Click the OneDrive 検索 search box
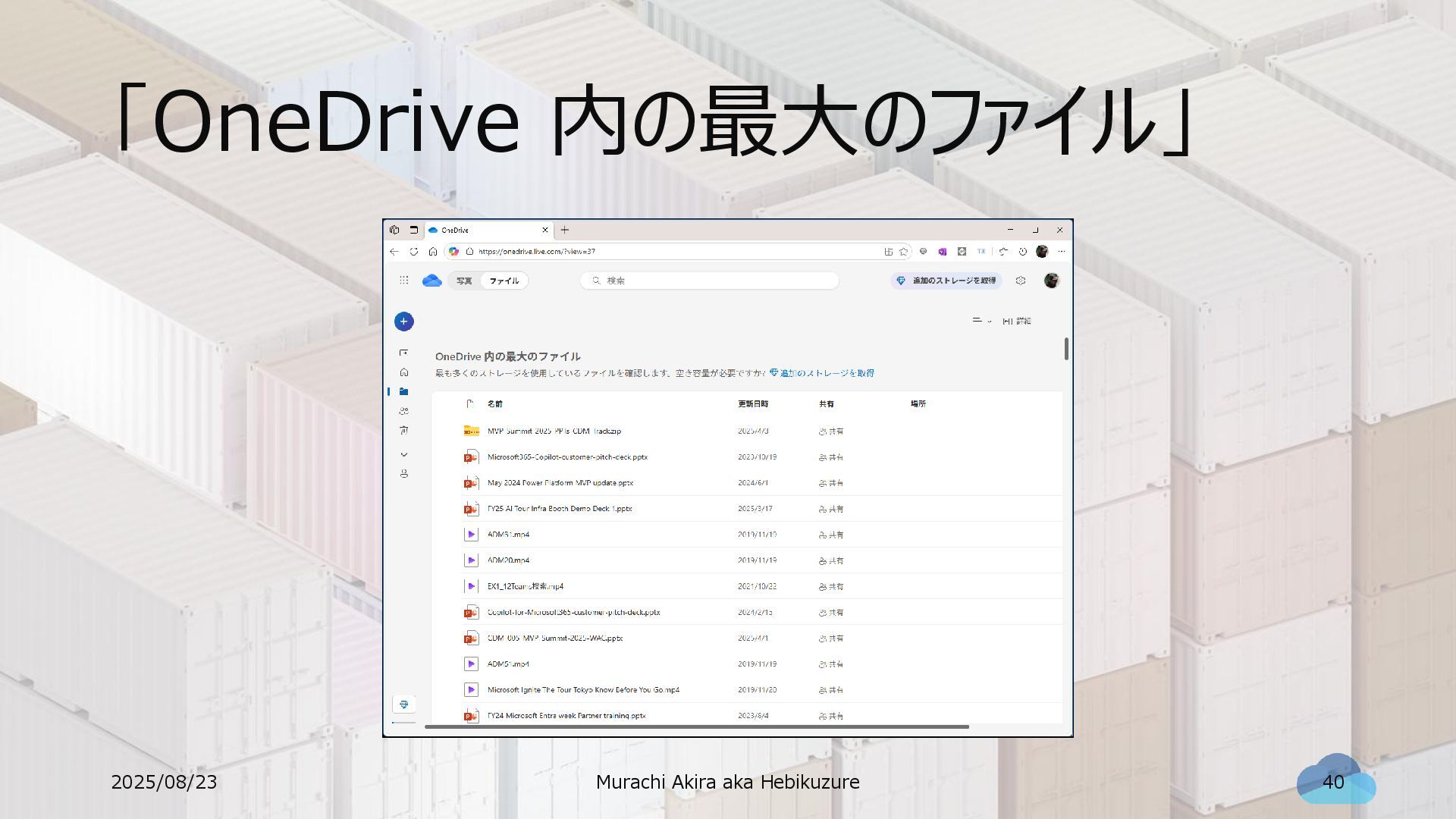 coord(710,281)
